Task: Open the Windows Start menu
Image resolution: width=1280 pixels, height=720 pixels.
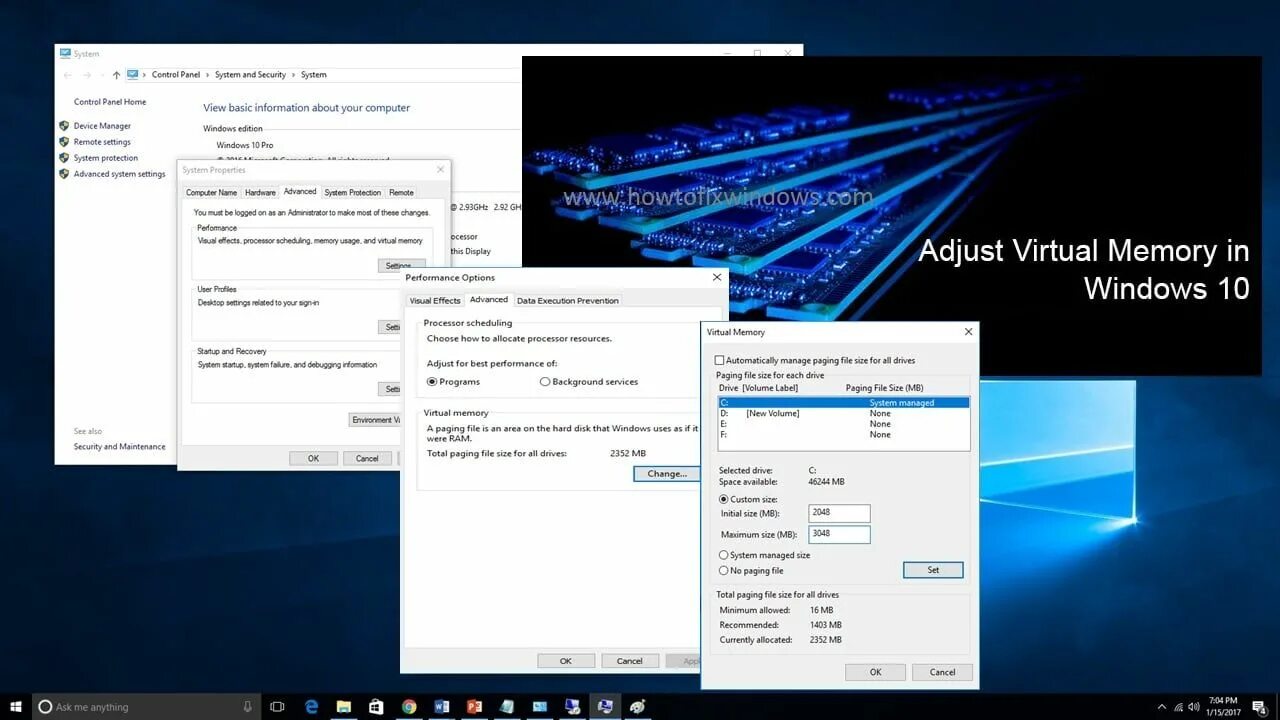Action: pos(15,706)
